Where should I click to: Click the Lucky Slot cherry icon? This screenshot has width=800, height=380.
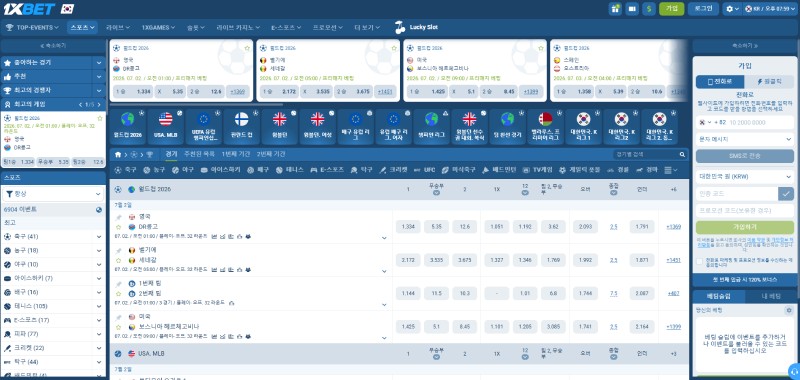pos(400,28)
